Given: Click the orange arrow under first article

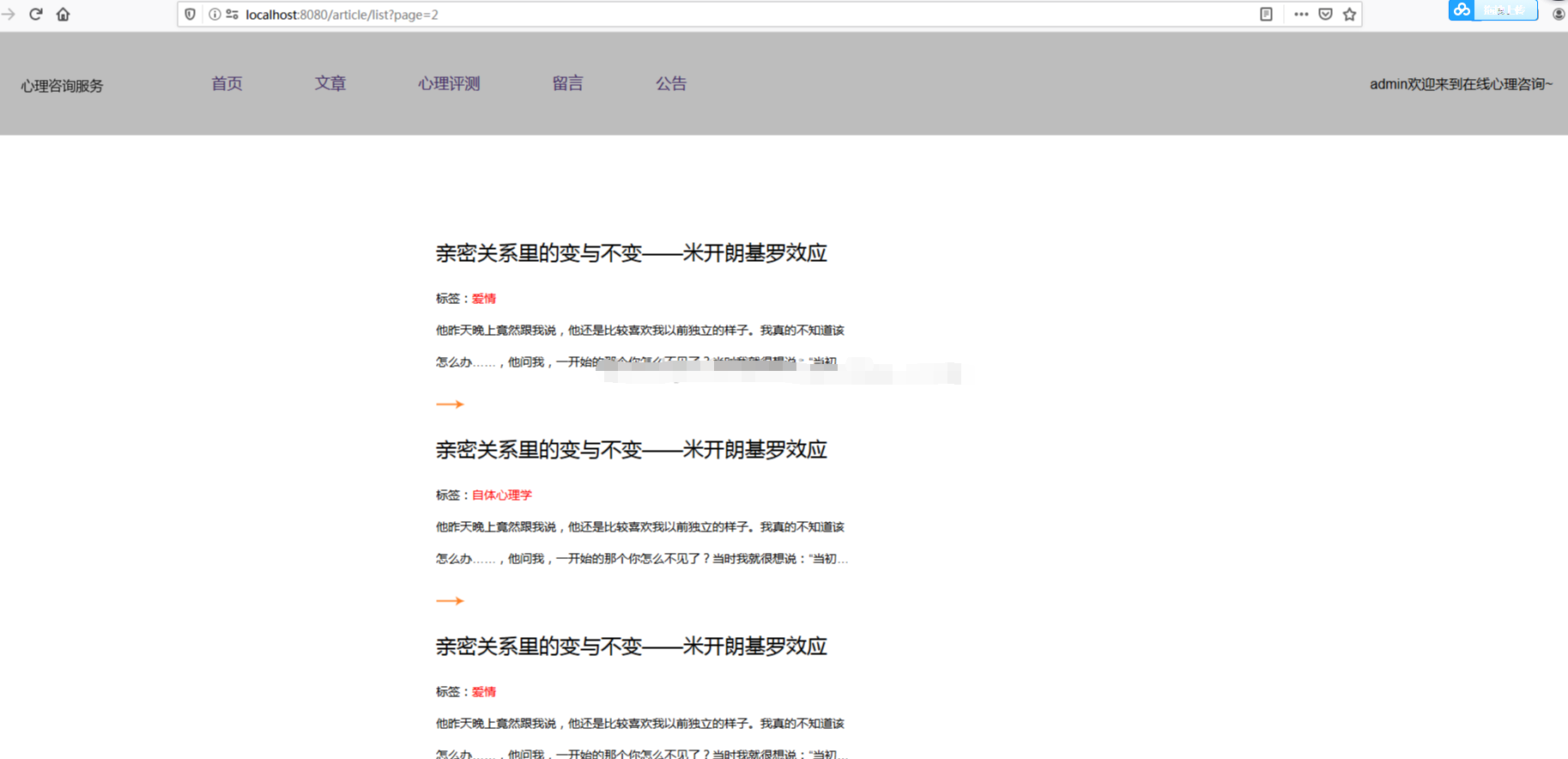Looking at the screenshot, I should click(450, 404).
